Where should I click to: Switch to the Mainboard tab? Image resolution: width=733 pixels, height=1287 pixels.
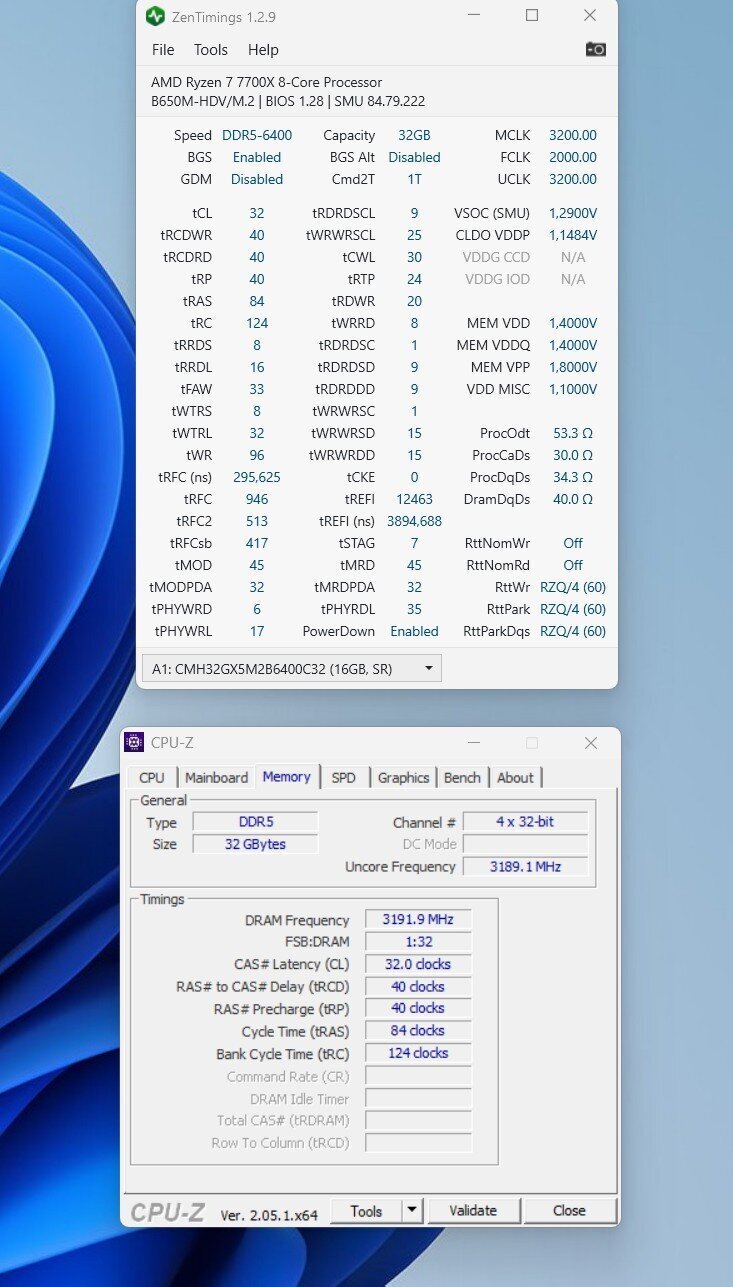click(x=216, y=778)
